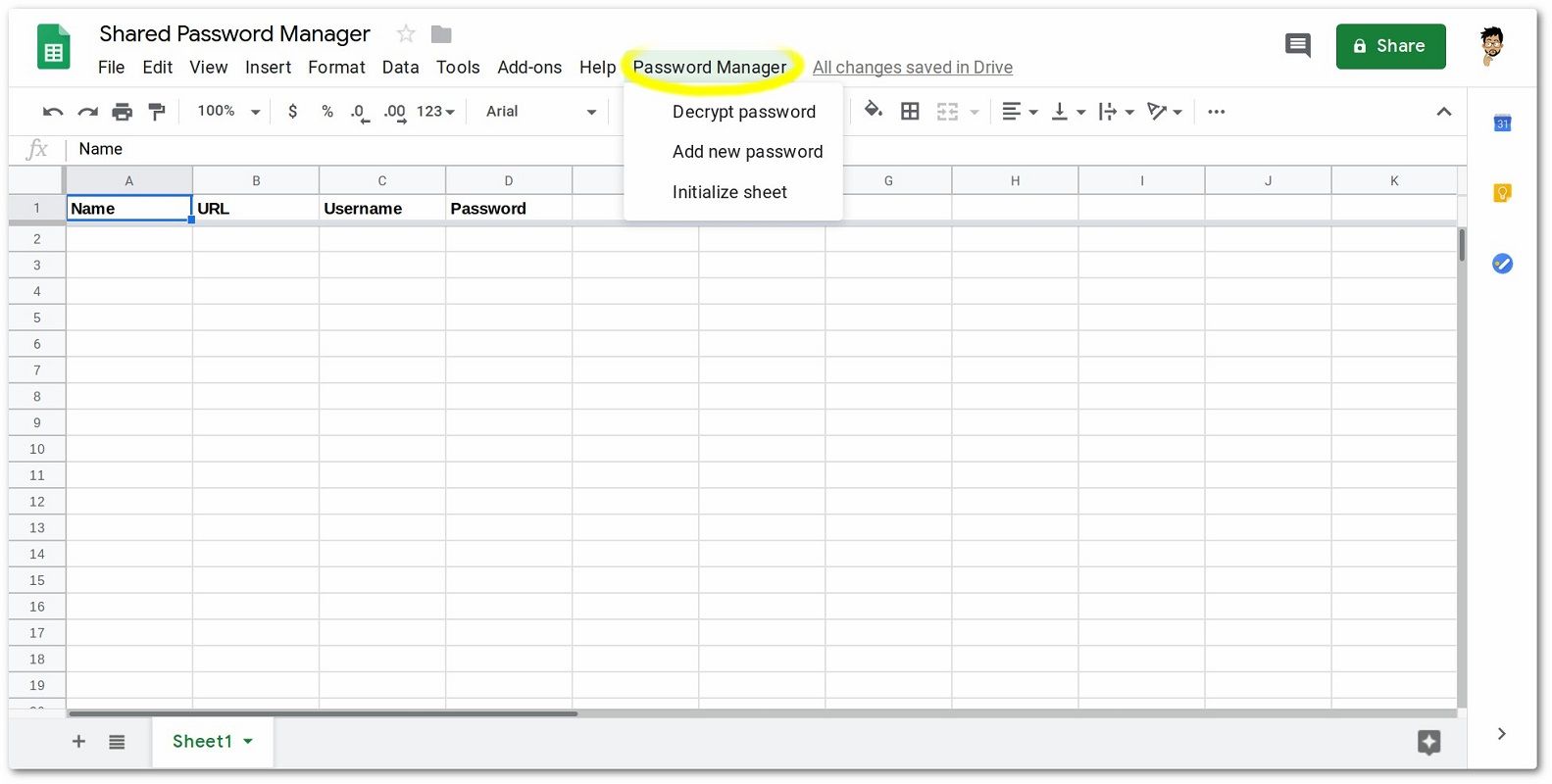Click the Redo icon
1552x784 pixels.
88,112
